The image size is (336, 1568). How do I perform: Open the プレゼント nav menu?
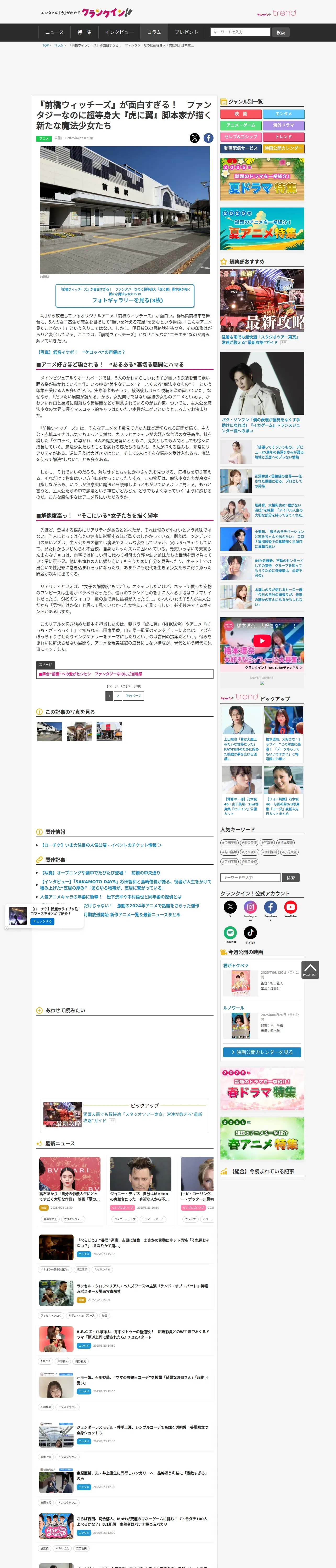pos(187,32)
